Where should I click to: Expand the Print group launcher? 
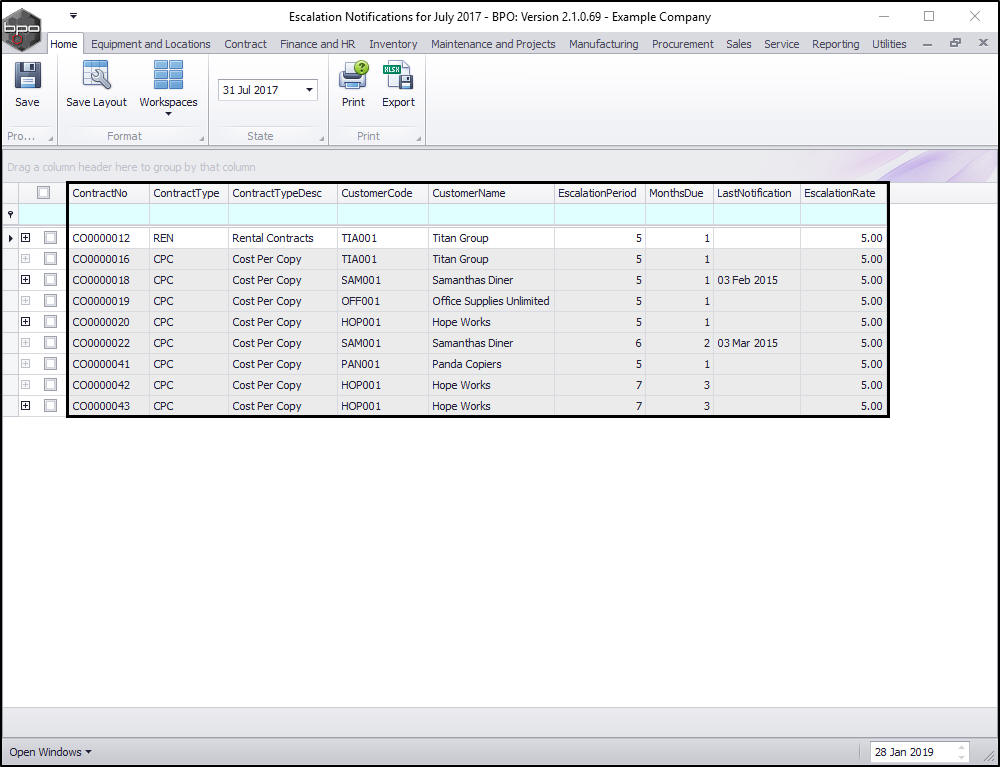418,138
